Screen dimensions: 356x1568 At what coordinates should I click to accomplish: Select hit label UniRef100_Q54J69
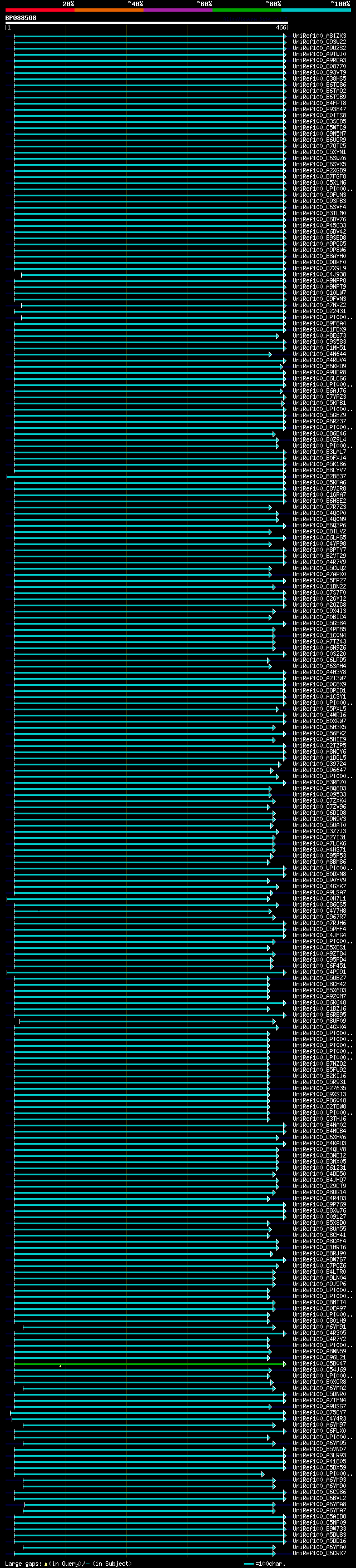pos(319,1371)
